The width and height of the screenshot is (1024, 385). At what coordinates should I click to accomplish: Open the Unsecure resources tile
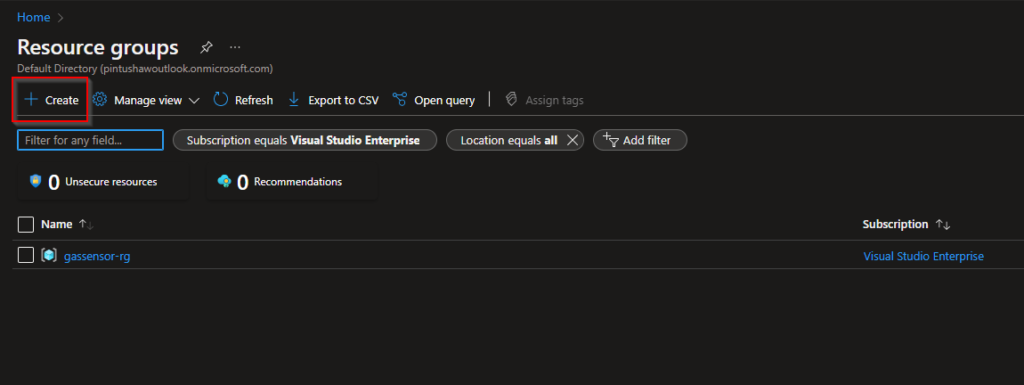coord(103,182)
